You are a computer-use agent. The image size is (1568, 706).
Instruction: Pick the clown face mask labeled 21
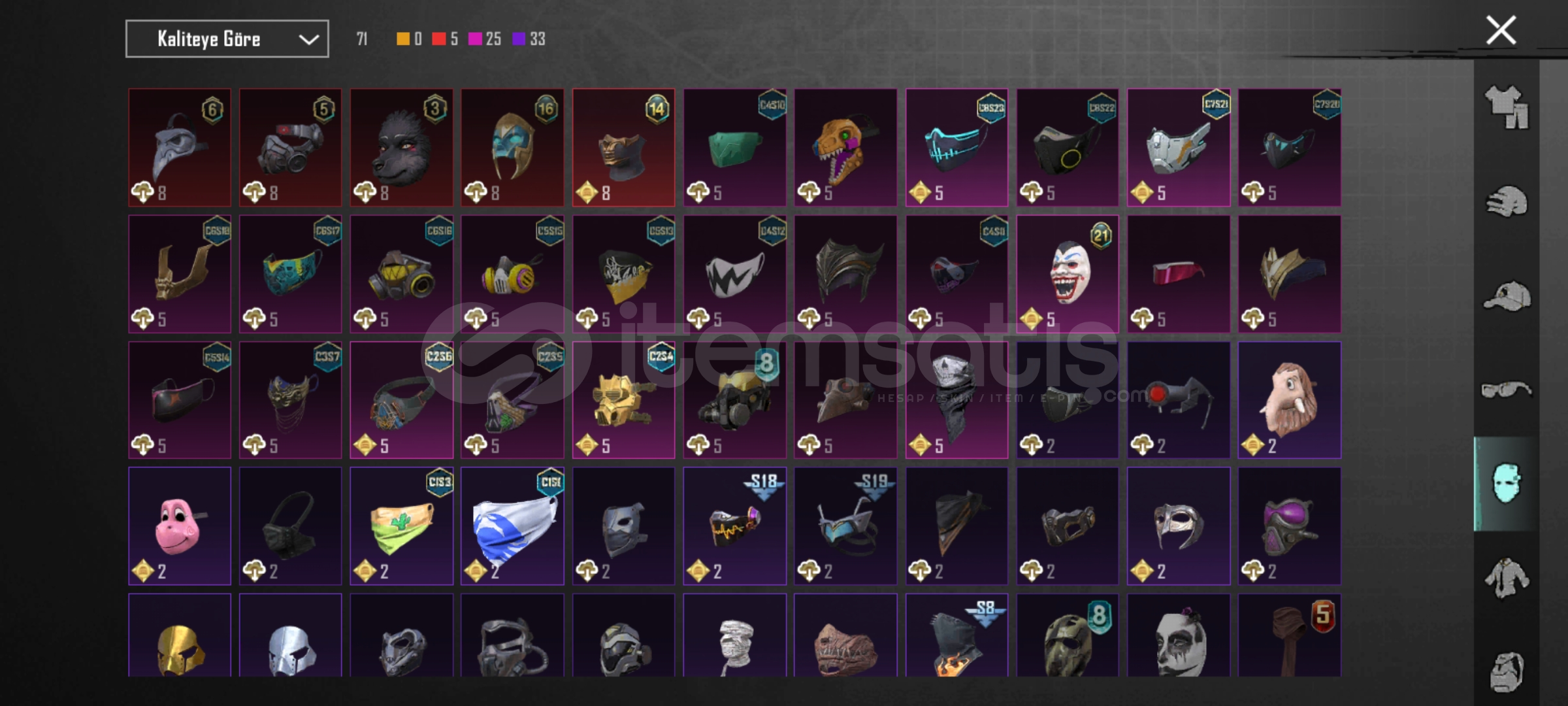(1068, 274)
